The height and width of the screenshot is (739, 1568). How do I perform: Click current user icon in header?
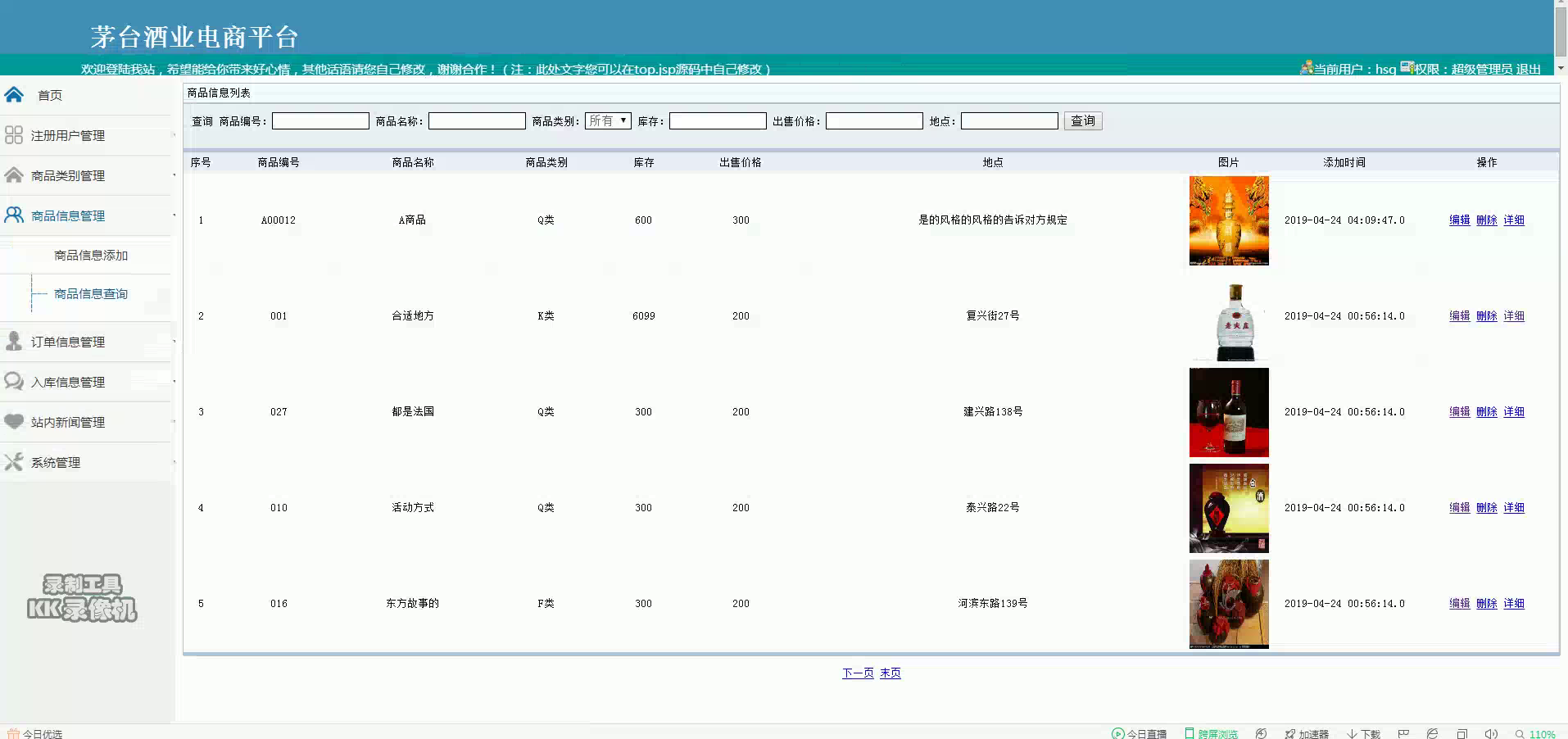coord(1307,67)
